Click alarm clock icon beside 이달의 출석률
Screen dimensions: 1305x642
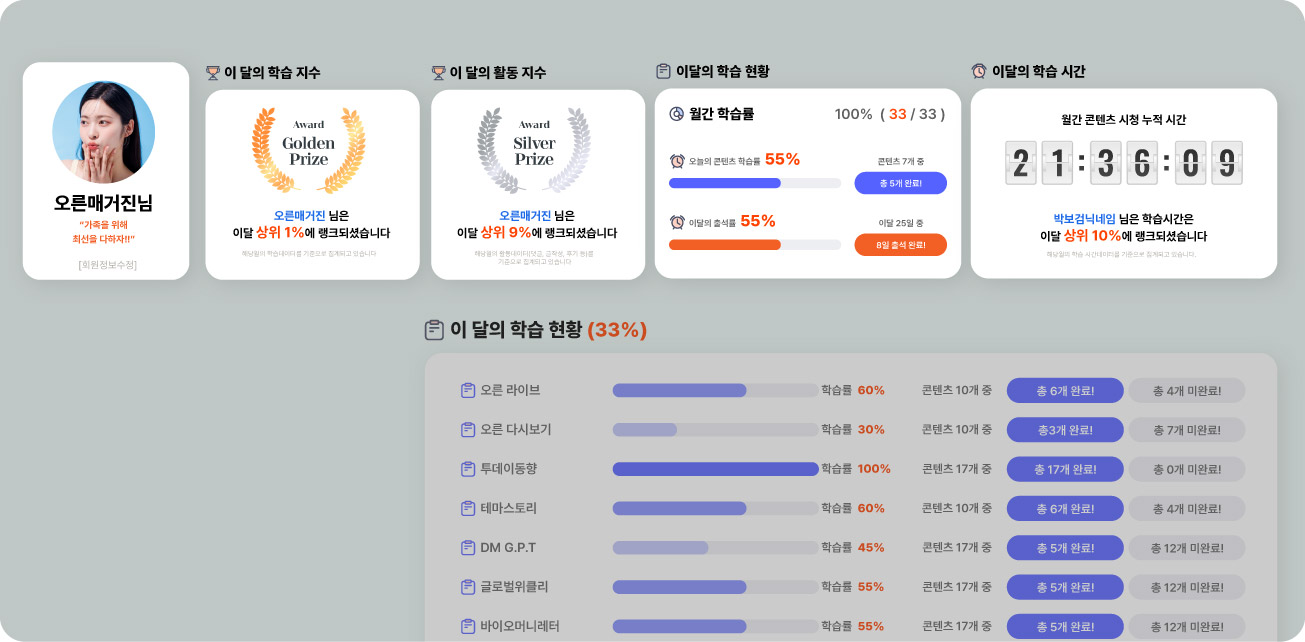[x=677, y=222]
